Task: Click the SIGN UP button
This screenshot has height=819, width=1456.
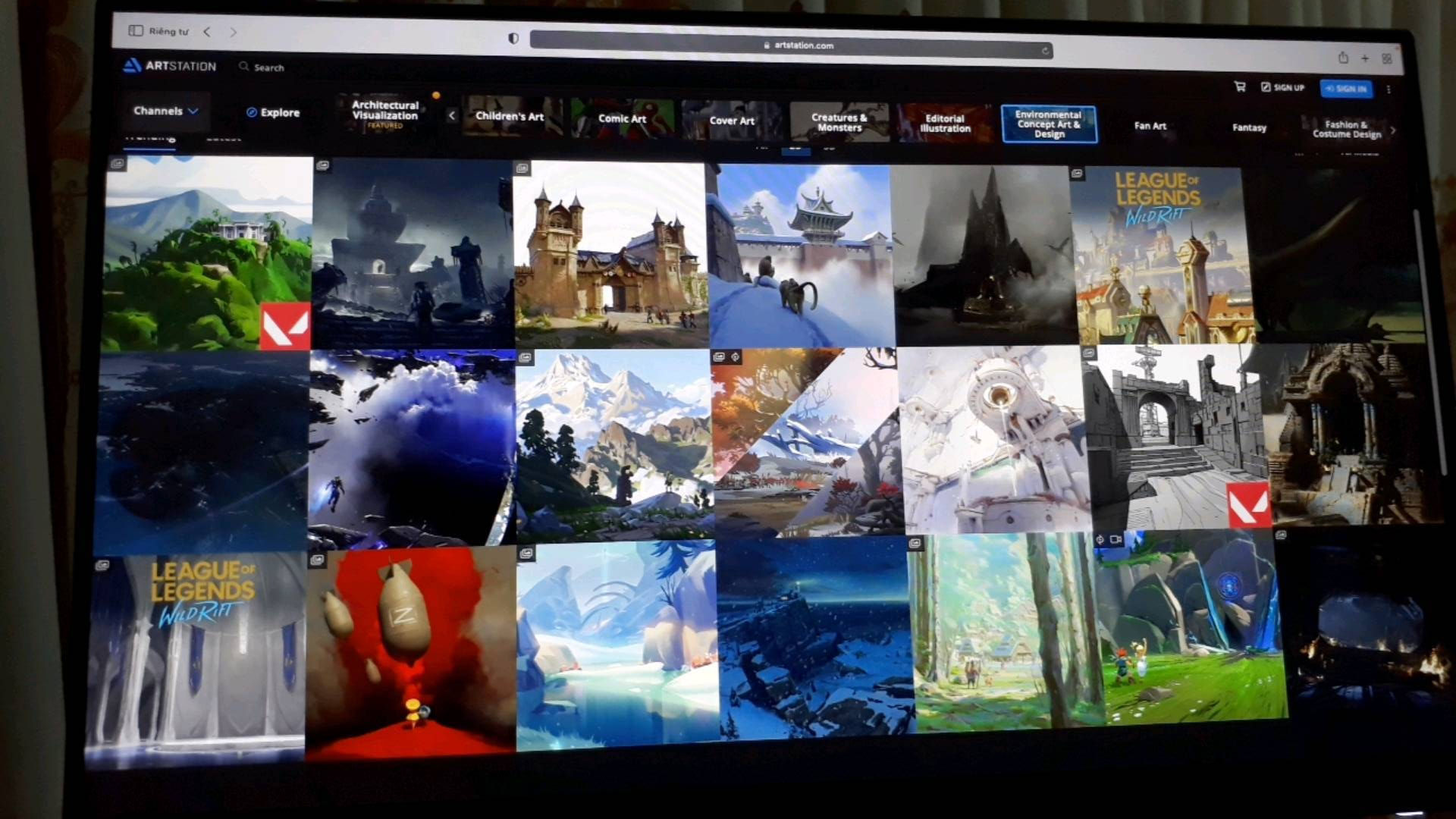Action: tap(1282, 87)
